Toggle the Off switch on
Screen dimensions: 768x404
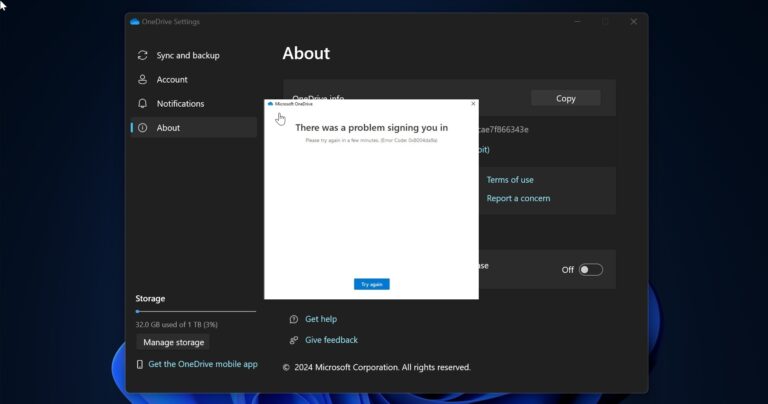click(x=591, y=270)
